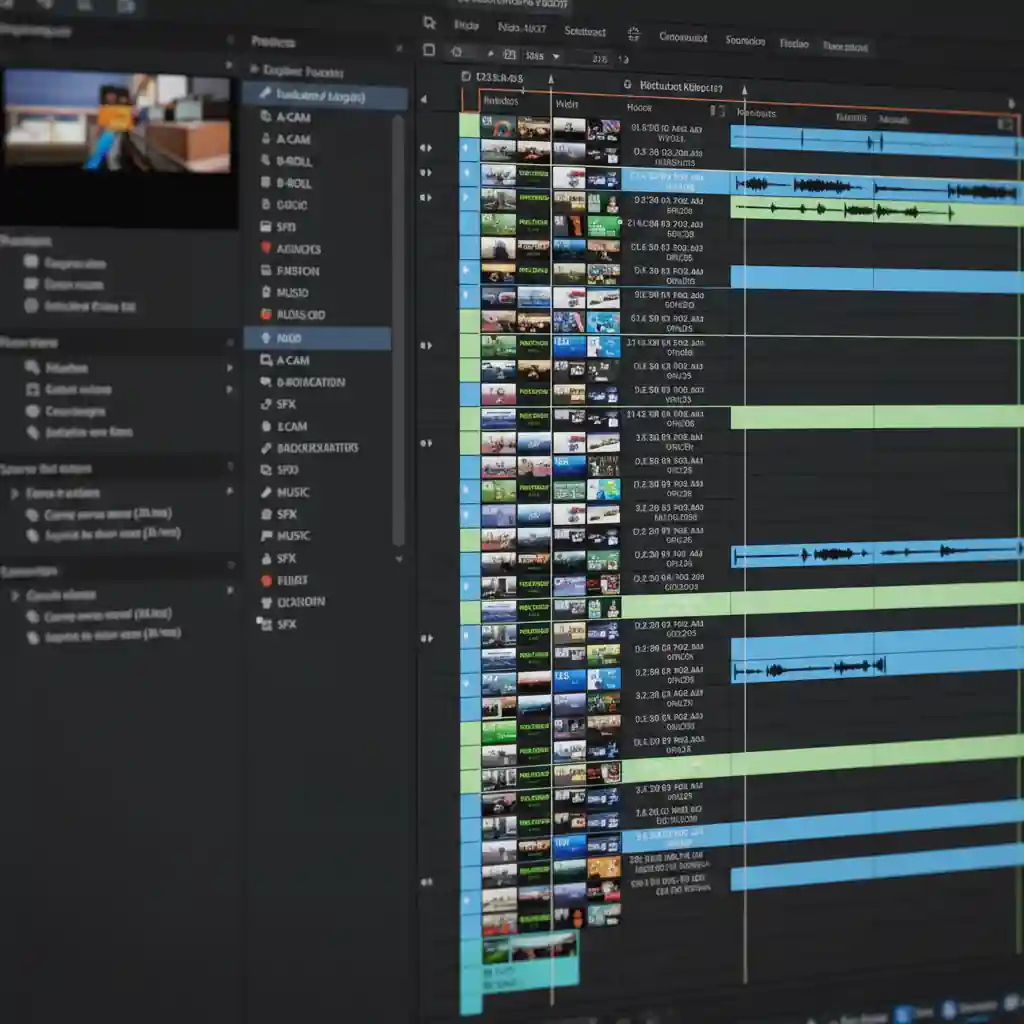
Task: Open the submenu arrow on the row with the magnifier icon
Action: 229,368
